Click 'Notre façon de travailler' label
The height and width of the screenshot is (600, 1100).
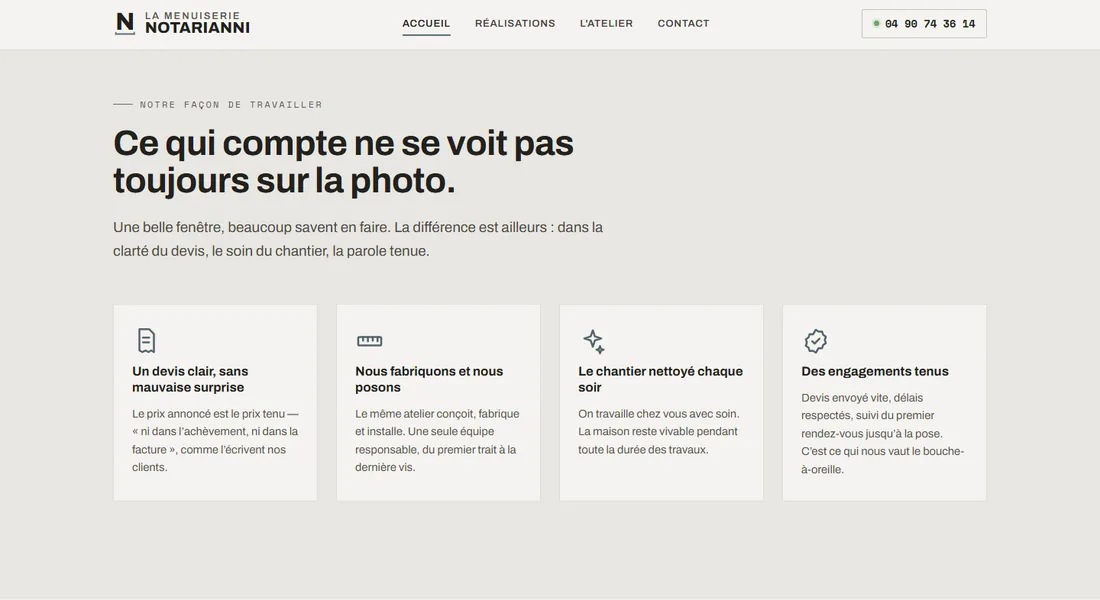tap(231, 105)
